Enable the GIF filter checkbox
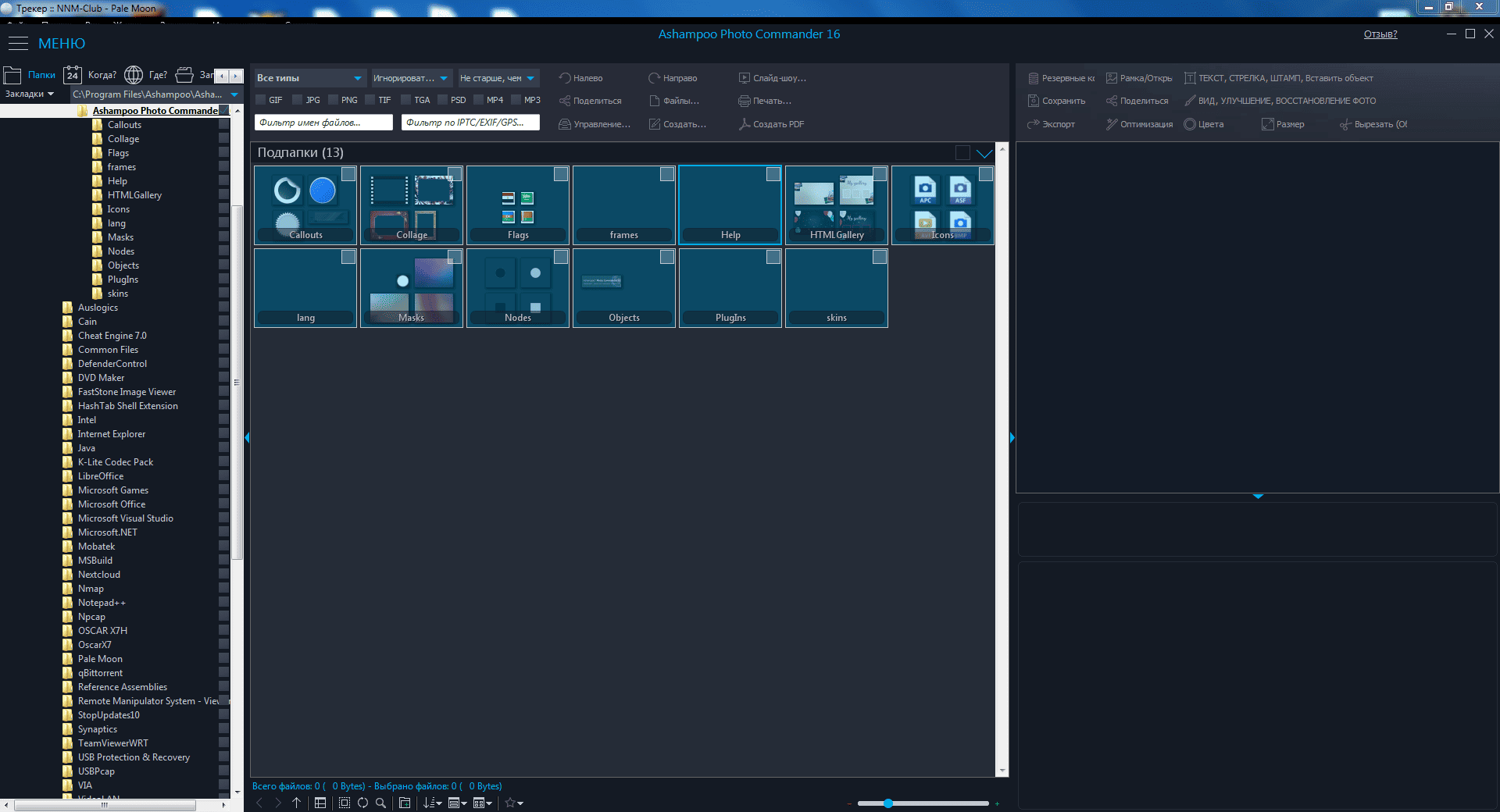 [x=261, y=100]
